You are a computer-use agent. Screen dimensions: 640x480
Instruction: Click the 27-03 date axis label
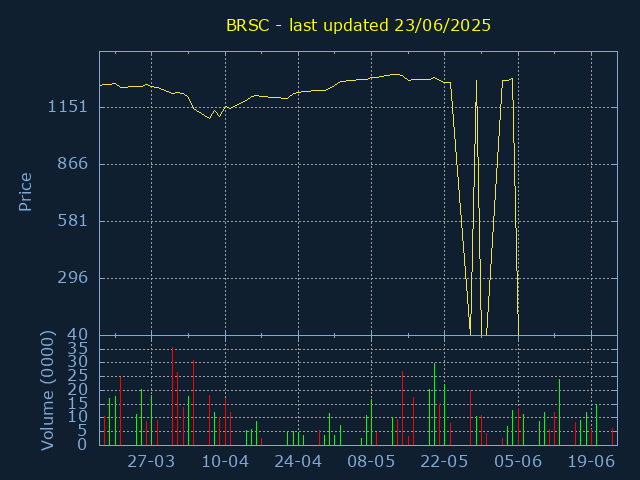click(151, 462)
